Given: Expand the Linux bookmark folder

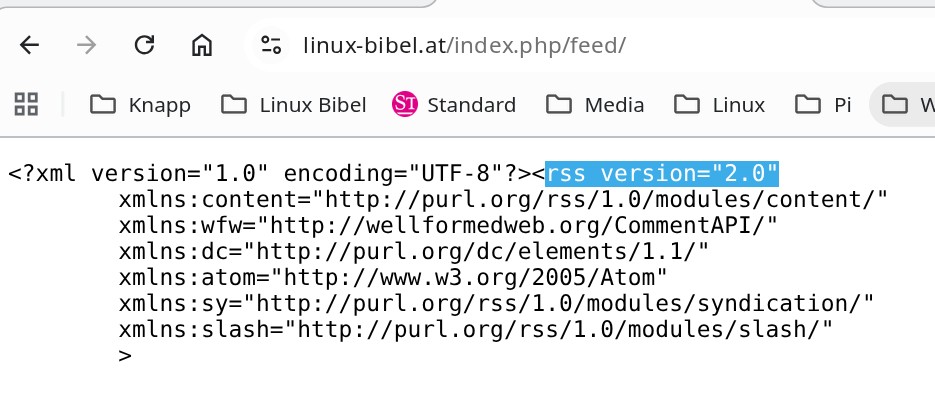Looking at the screenshot, I should point(720,104).
